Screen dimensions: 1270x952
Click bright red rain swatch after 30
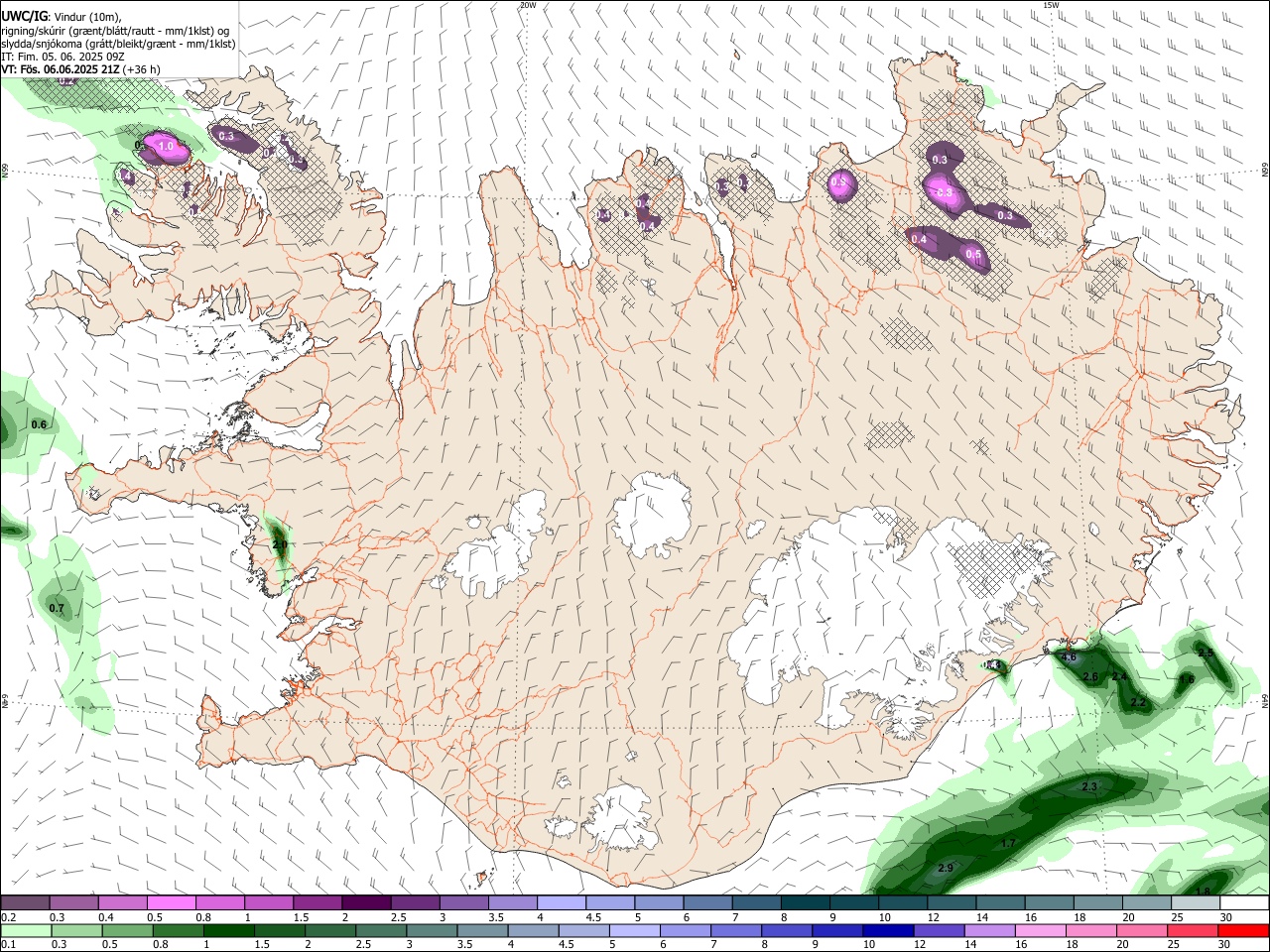click(1244, 930)
